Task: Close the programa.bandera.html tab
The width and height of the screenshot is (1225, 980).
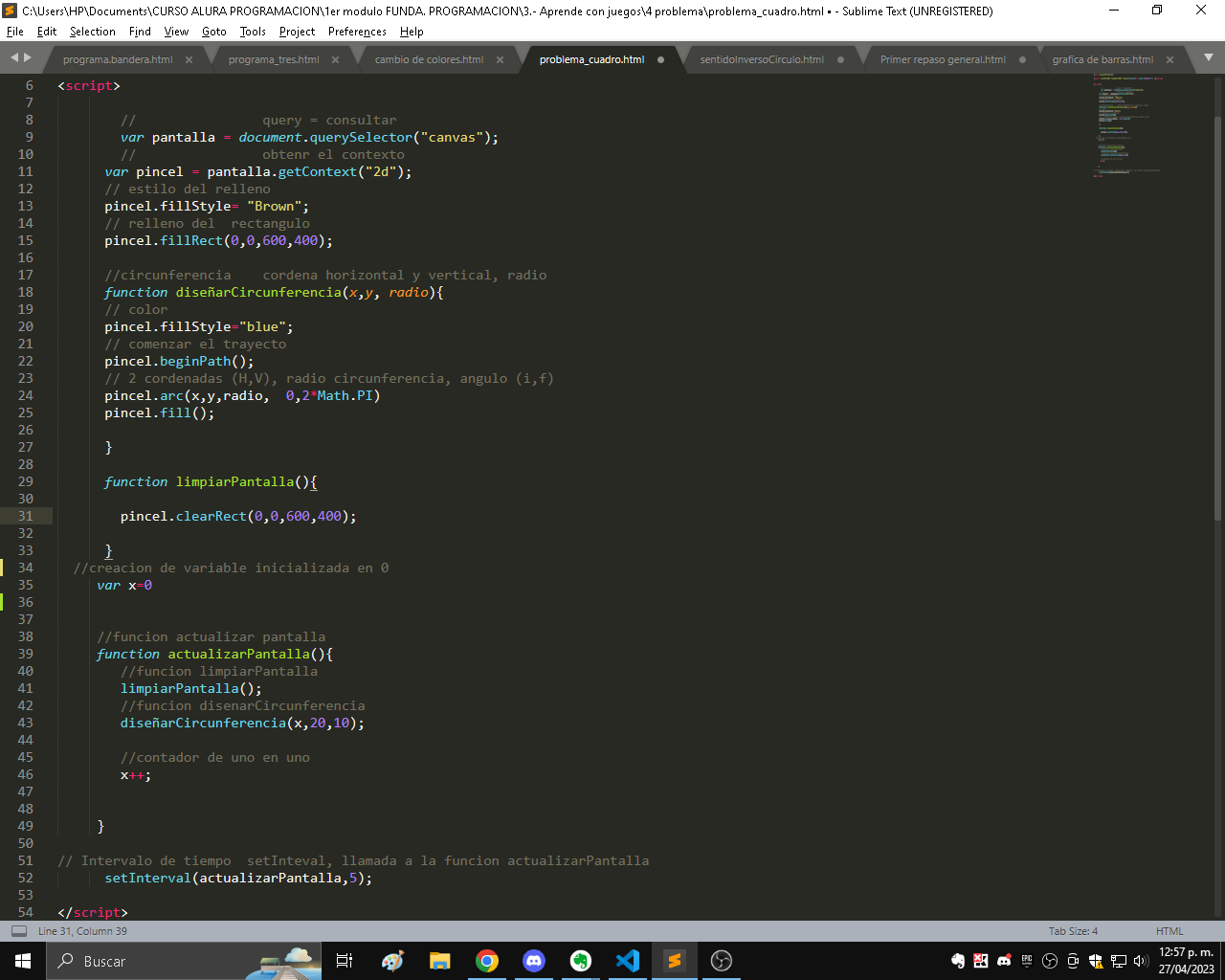Action: (x=189, y=59)
